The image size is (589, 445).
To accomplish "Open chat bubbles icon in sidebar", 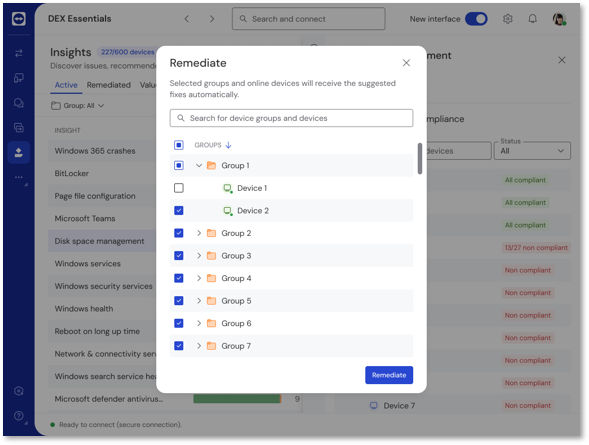I will tap(19, 103).
